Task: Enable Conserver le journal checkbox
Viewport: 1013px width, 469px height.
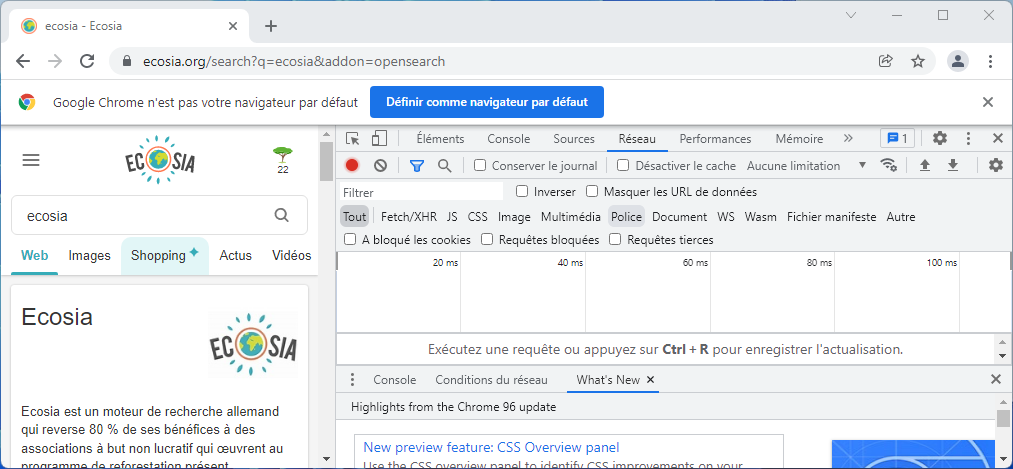Action: (480, 165)
